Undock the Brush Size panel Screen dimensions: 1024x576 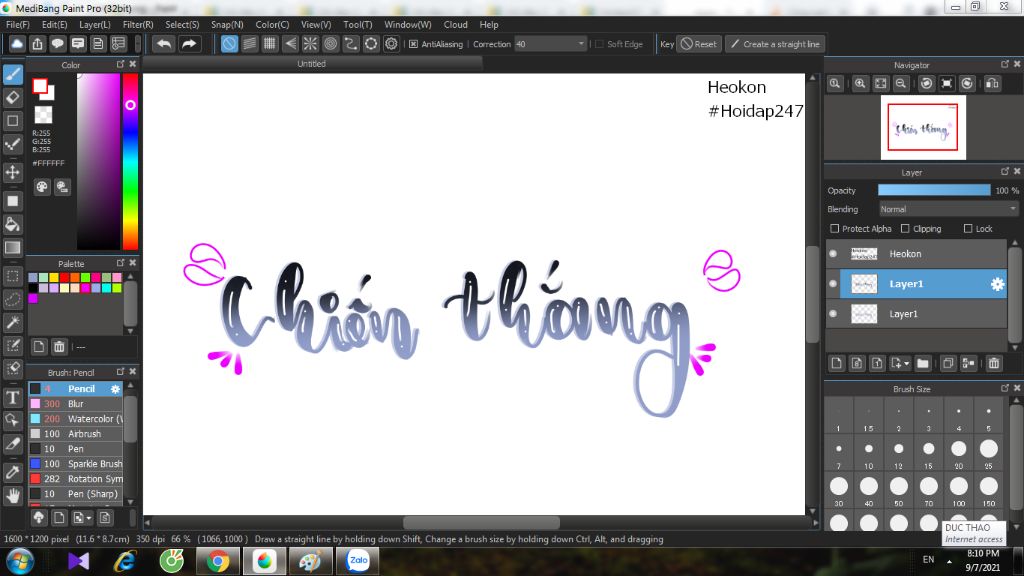1004,388
